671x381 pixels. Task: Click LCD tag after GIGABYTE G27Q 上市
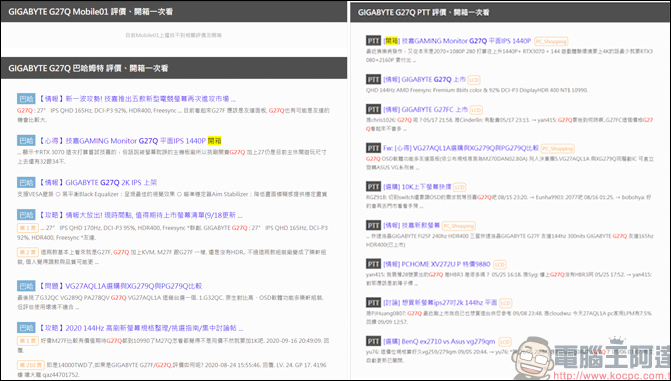(x=474, y=80)
